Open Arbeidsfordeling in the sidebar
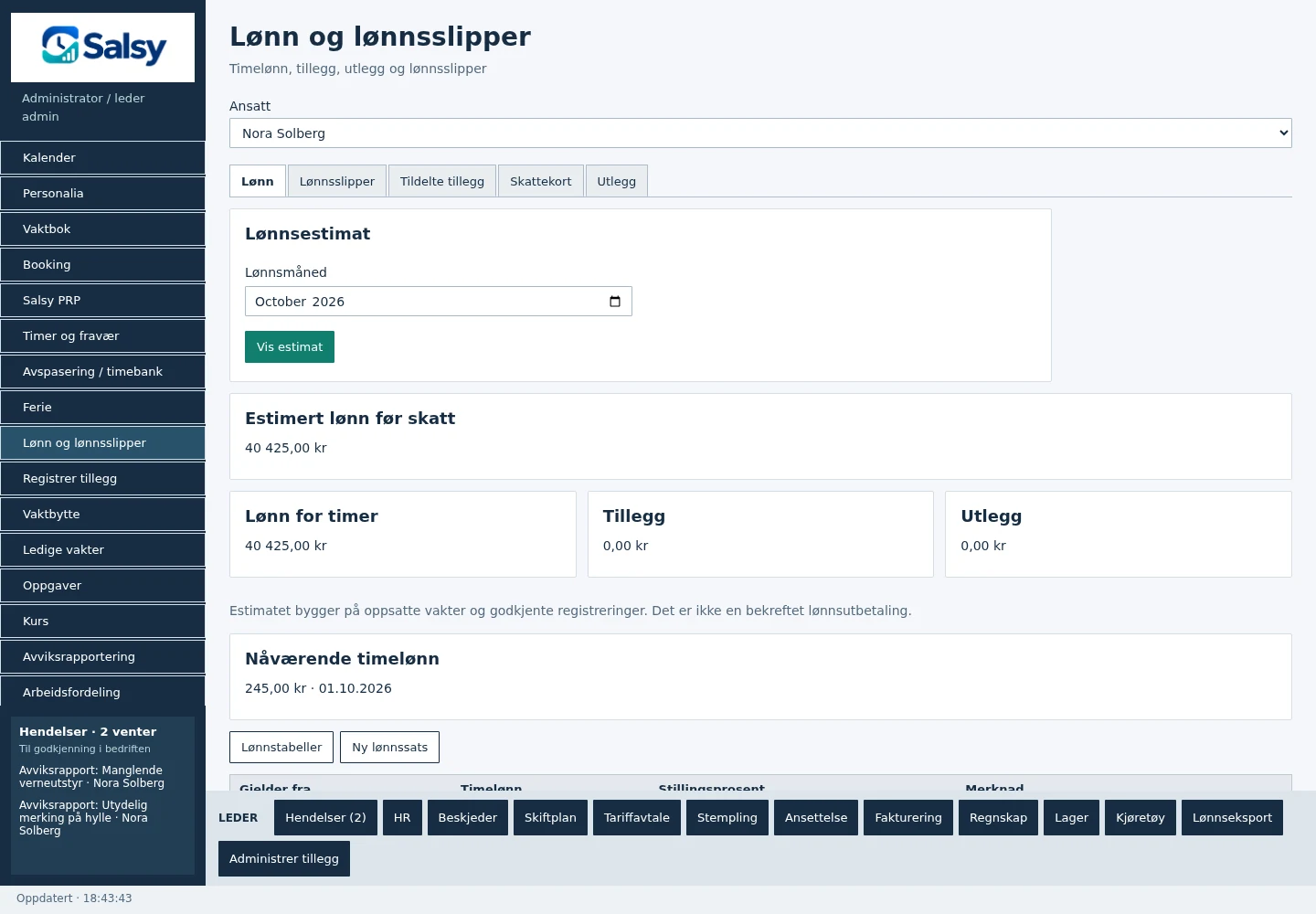Screen dimensions: 1316x914 pos(102,693)
